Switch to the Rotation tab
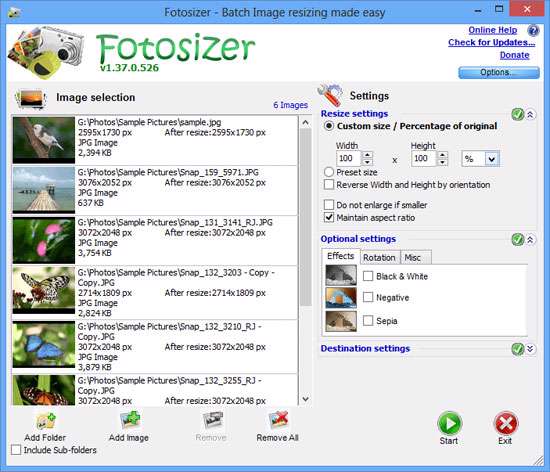The width and height of the screenshot is (550, 472). [x=379, y=258]
